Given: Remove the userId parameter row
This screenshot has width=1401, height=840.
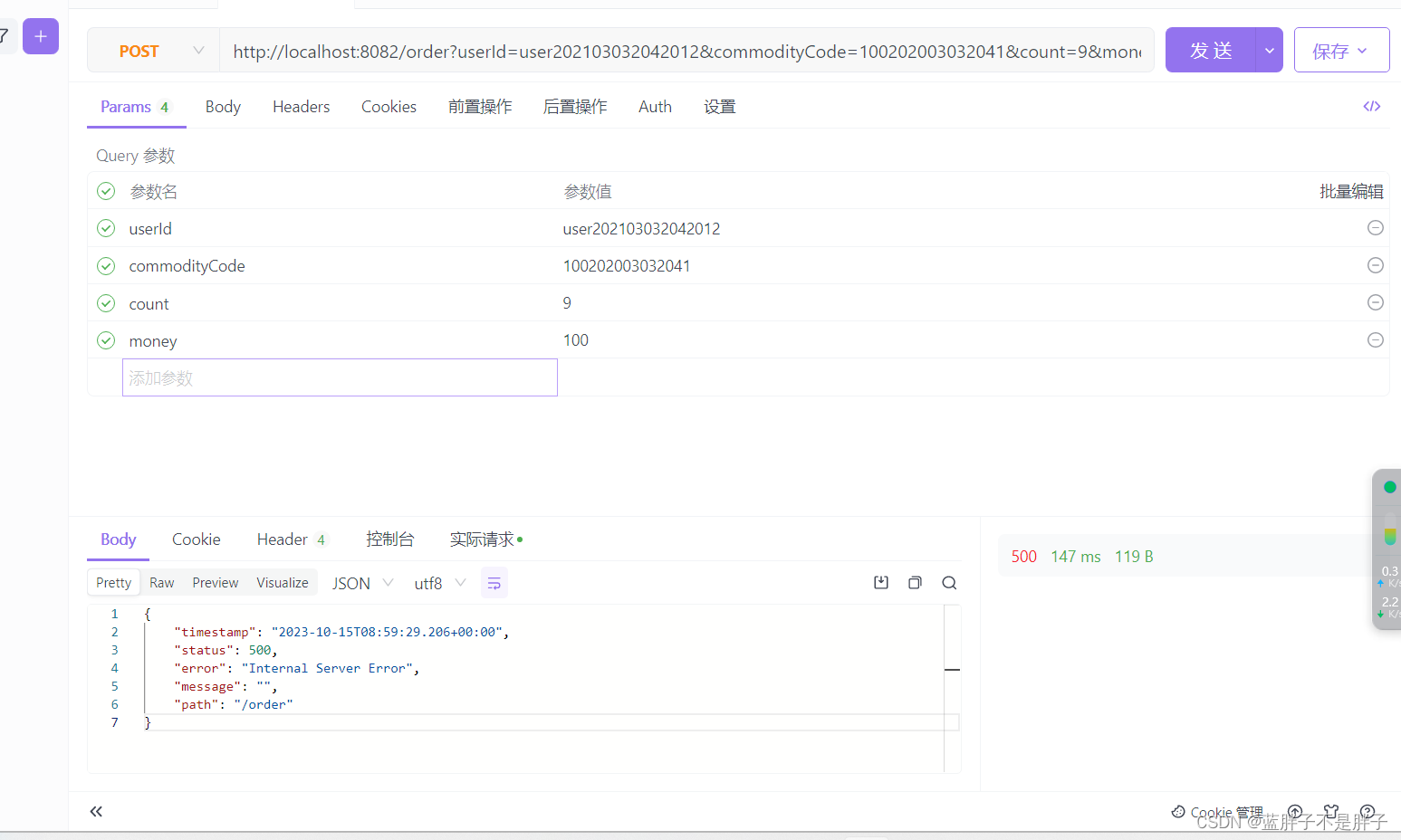Looking at the screenshot, I should [x=1375, y=228].
